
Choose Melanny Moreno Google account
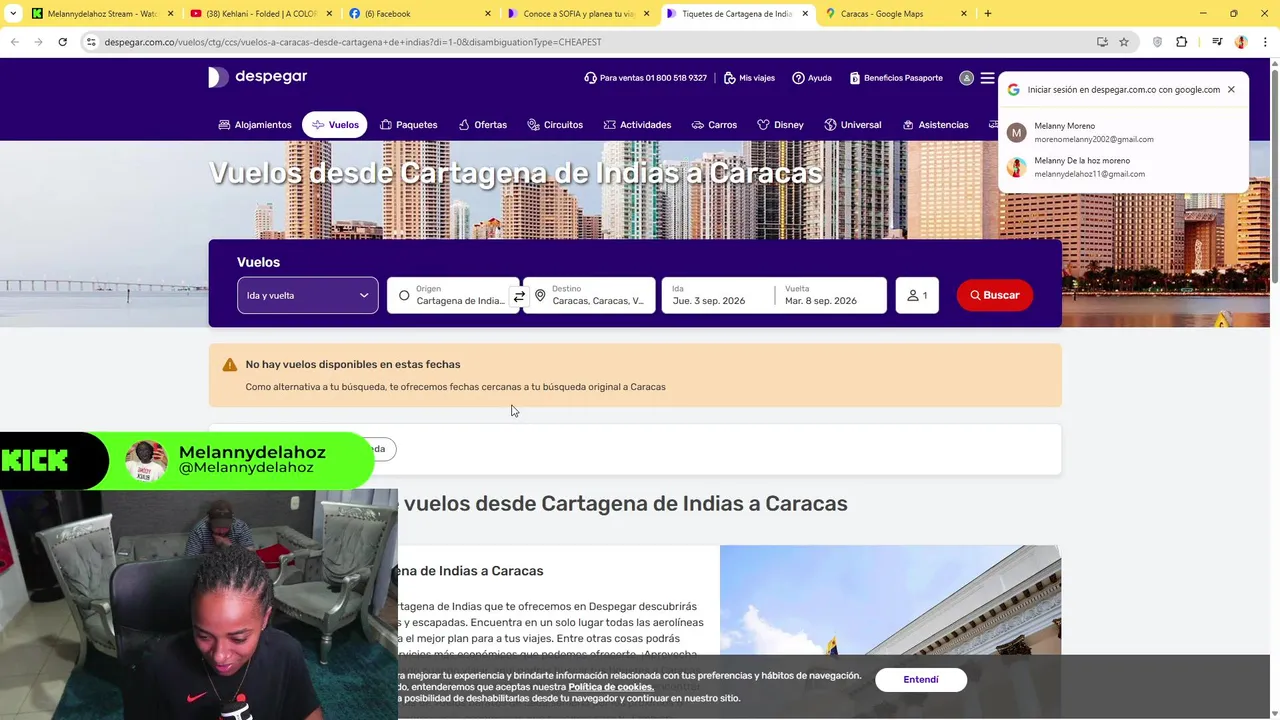tap(1123, 132)
